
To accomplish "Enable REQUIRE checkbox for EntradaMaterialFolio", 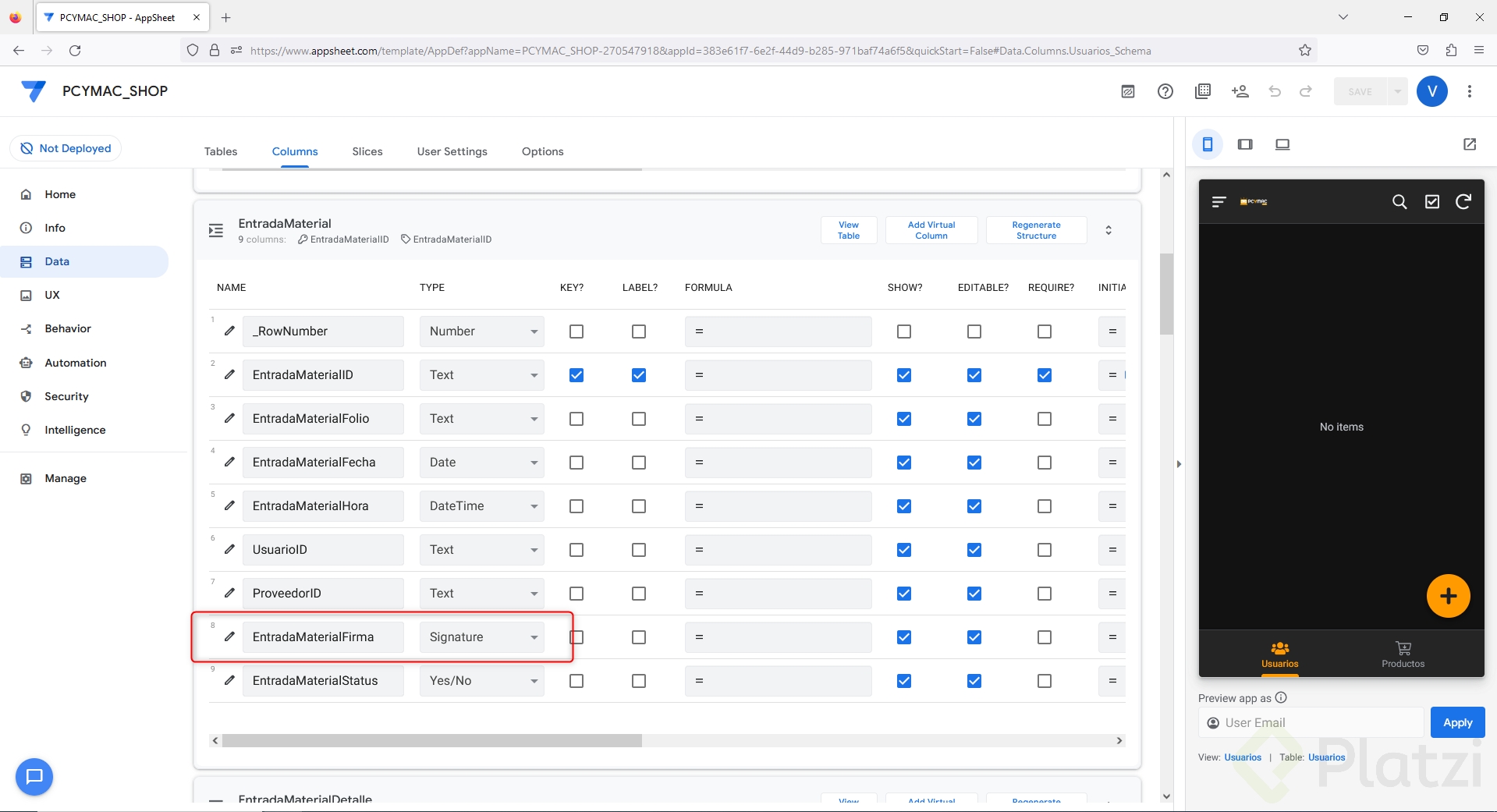I will 1044,419.
